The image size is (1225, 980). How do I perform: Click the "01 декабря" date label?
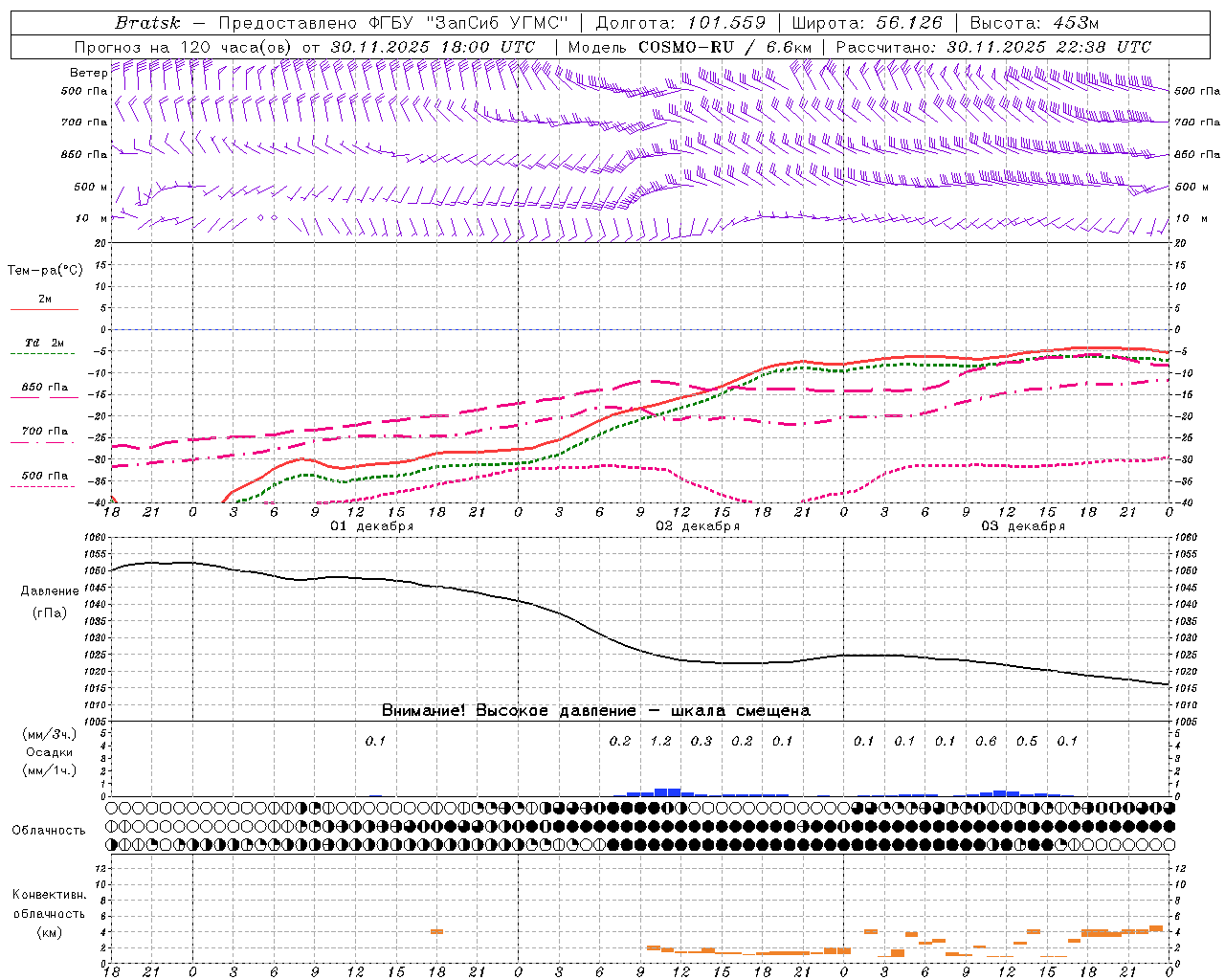pyautogui.click(x=372, y=526)
